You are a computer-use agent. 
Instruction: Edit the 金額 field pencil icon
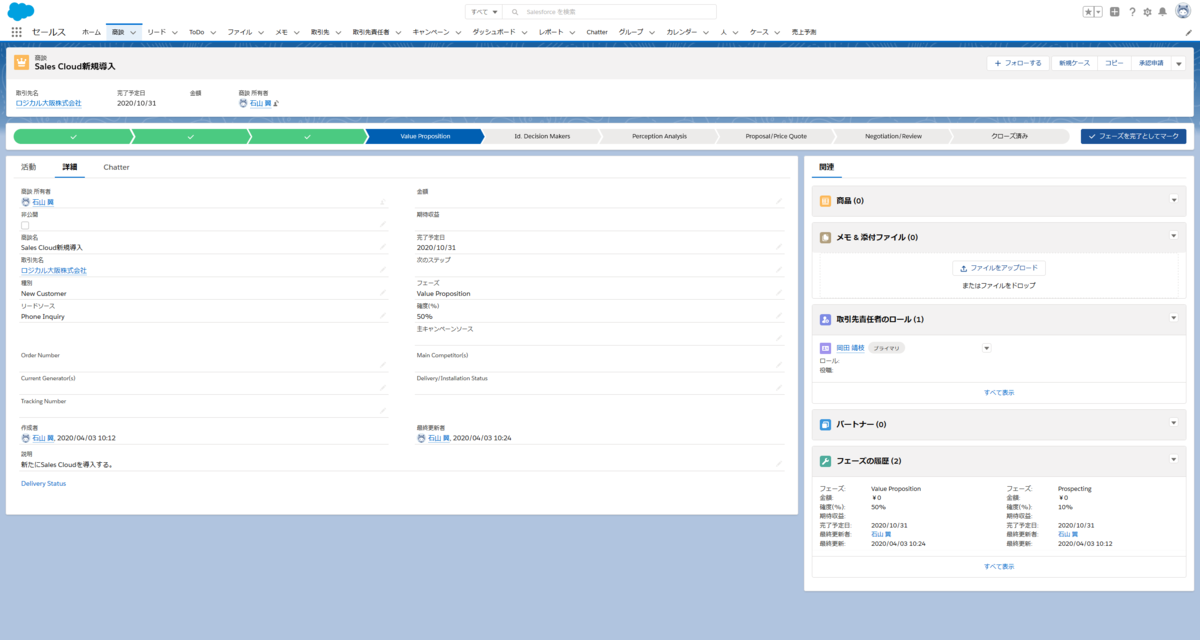pos(778,201)
